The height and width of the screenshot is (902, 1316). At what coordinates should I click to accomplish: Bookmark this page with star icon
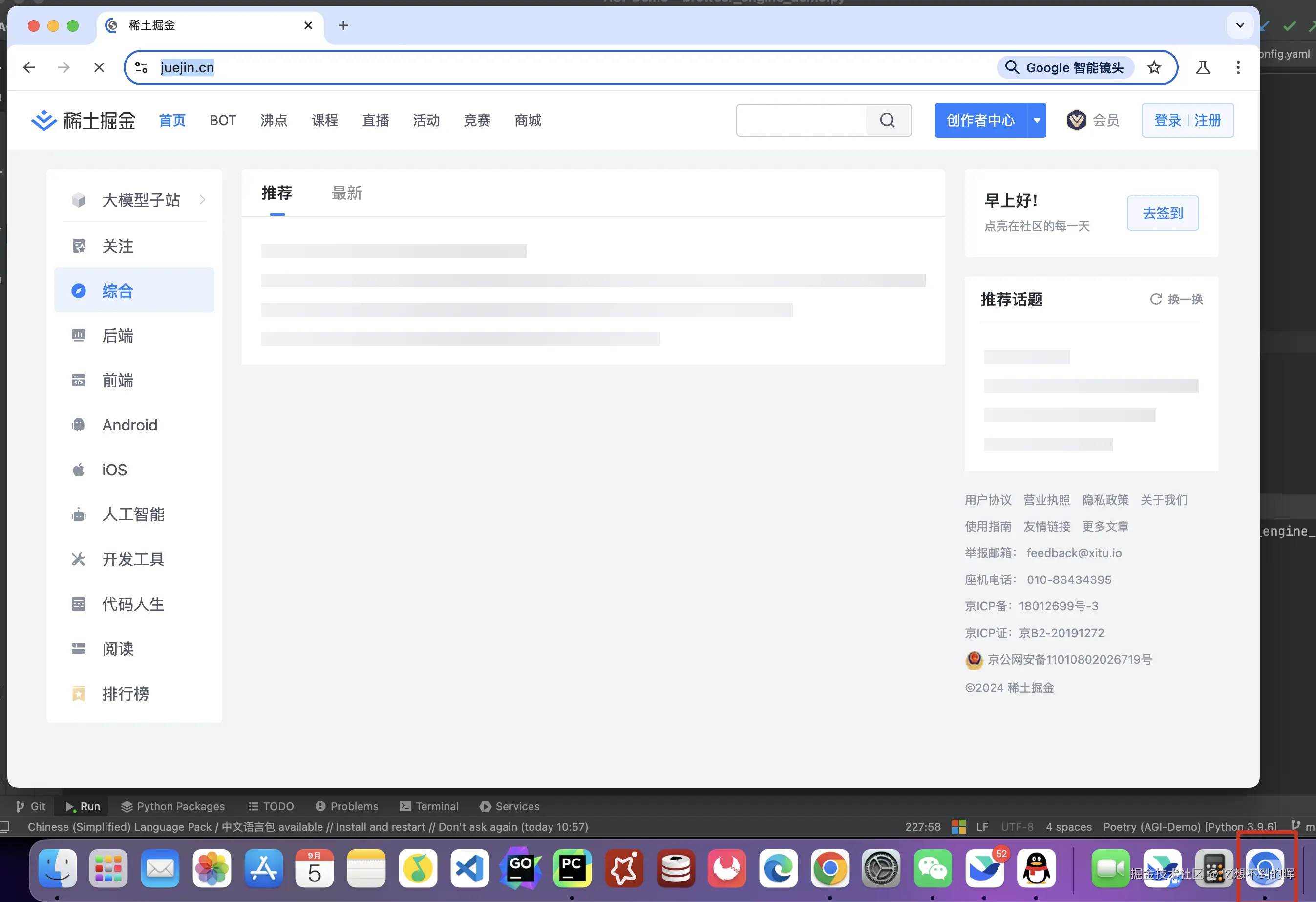(1153, 68)
